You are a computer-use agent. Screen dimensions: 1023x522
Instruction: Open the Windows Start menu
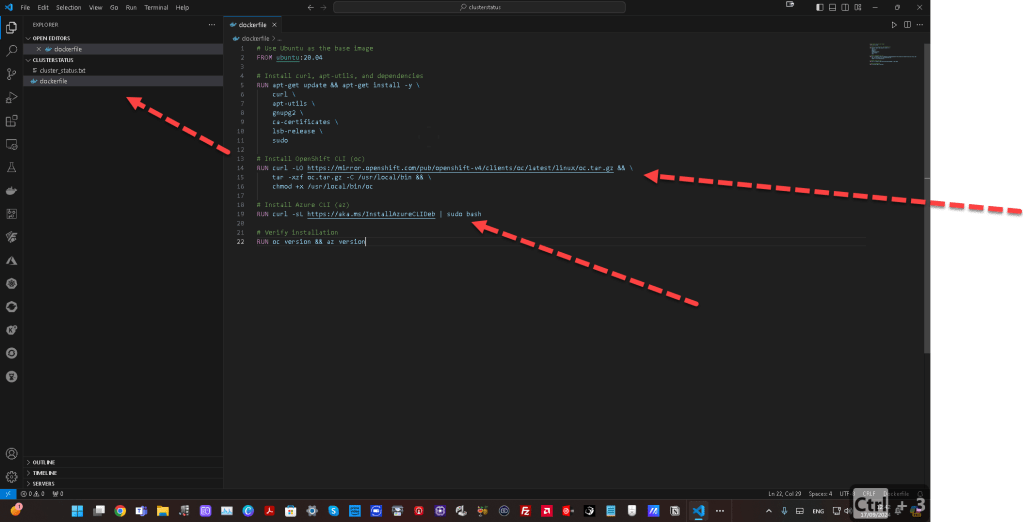(77, 511)
